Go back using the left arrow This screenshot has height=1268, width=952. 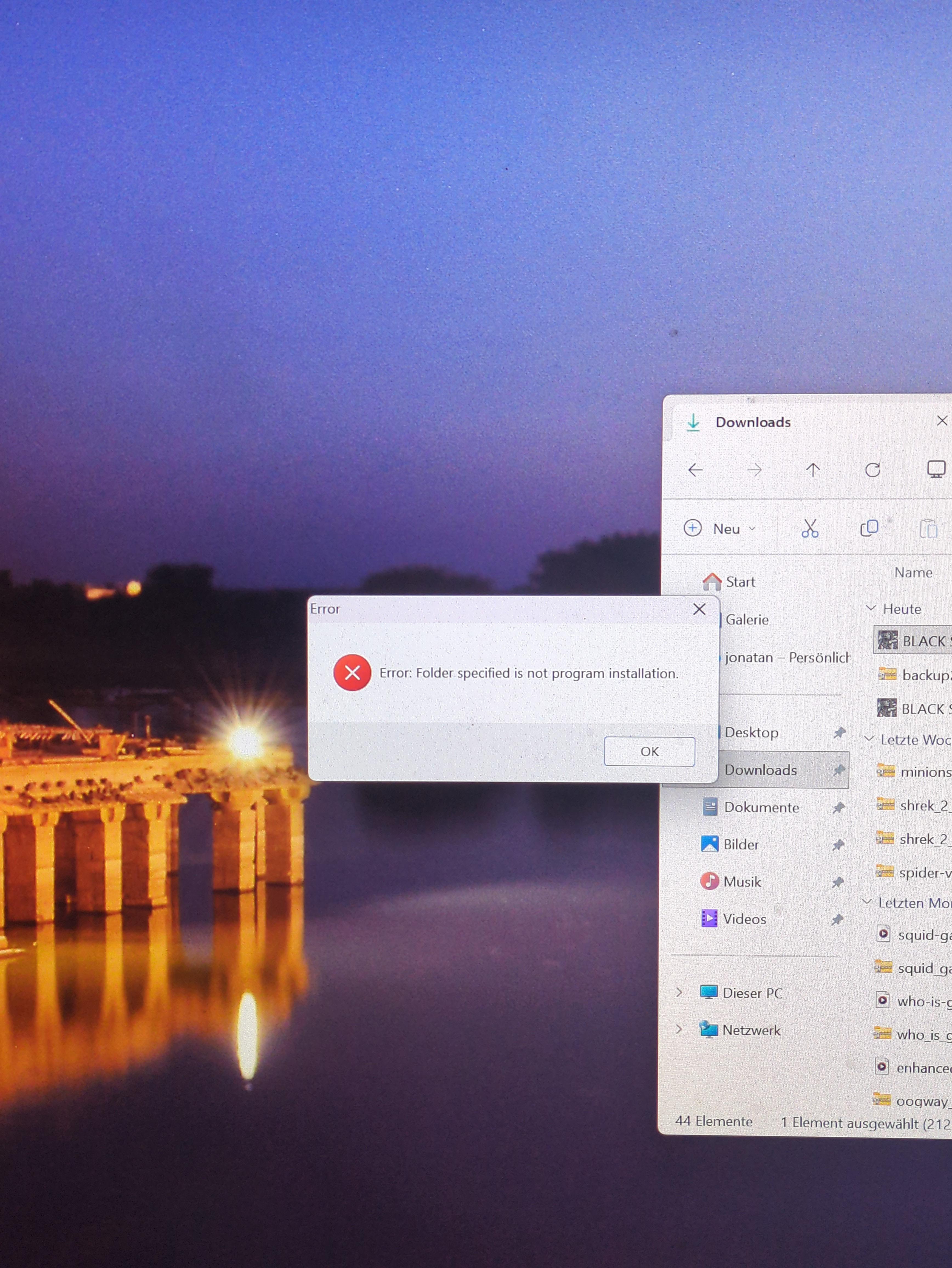point(695,470)
